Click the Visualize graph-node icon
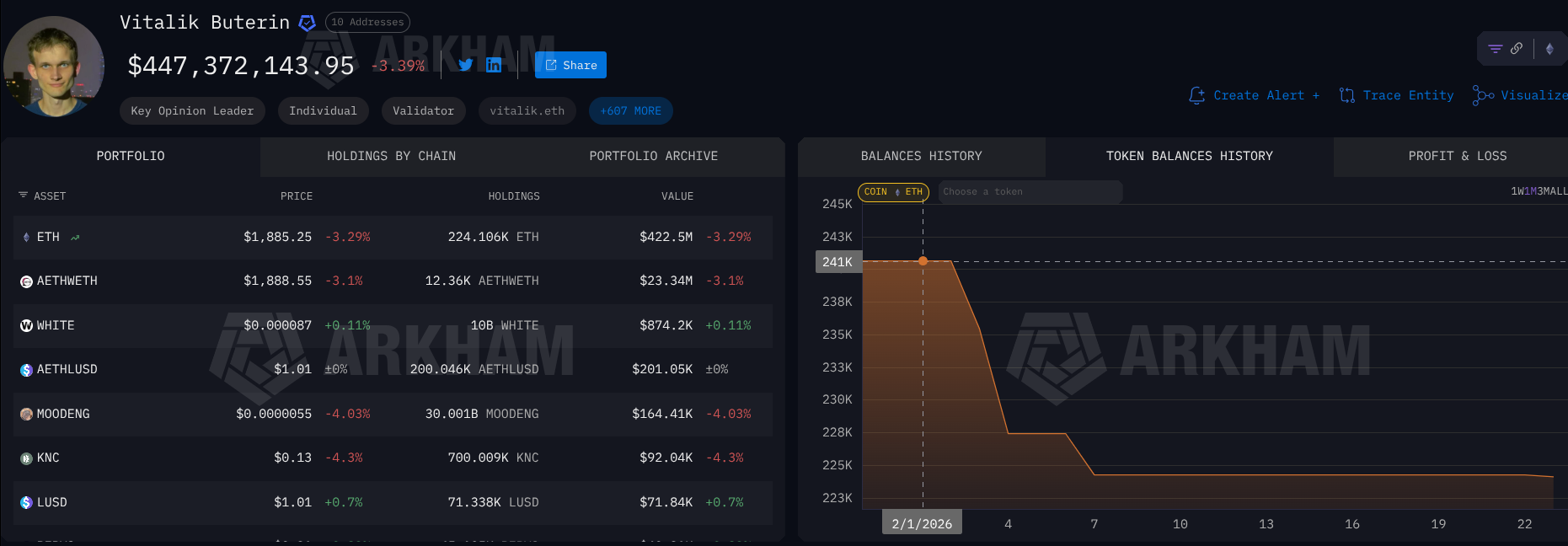 pos(1483,95)
